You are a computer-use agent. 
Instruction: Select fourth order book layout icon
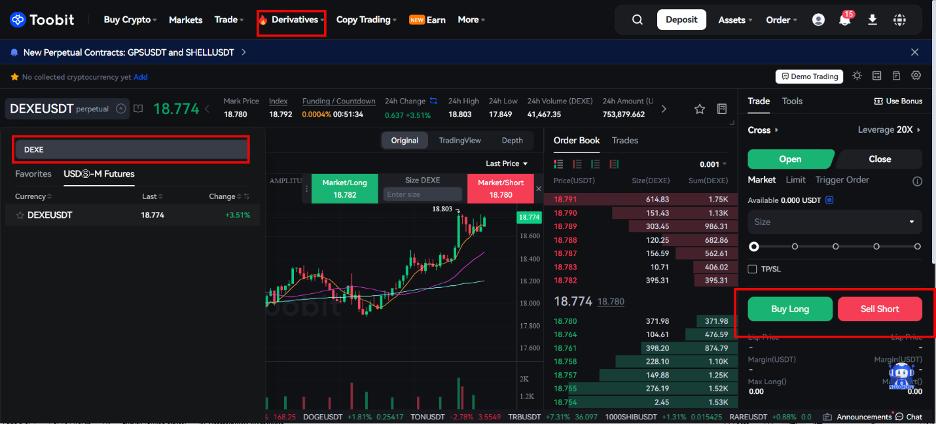tap(614, 164)
